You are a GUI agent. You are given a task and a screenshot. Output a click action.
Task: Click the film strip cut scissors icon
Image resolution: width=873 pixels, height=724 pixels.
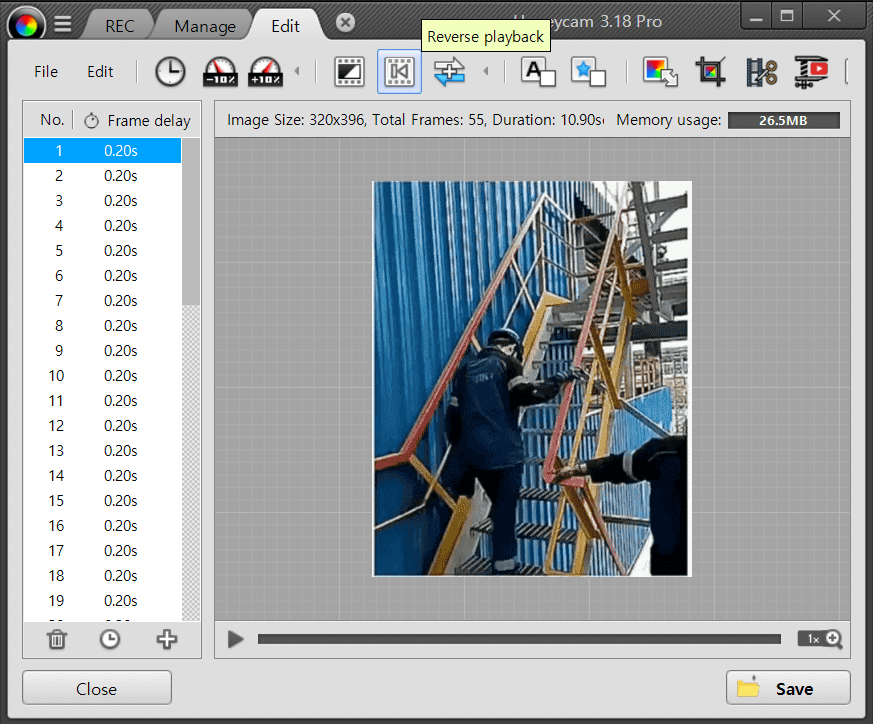point(761,71)
